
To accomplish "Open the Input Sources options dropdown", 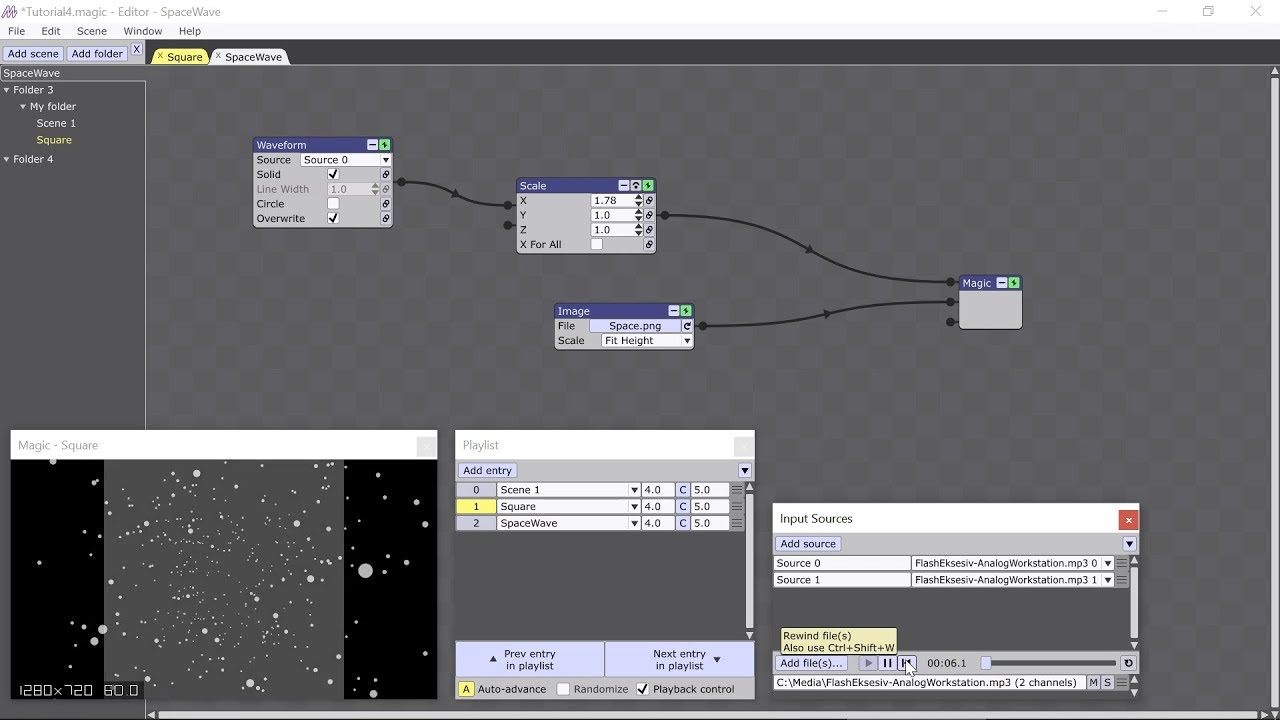I will [1129, 544].
